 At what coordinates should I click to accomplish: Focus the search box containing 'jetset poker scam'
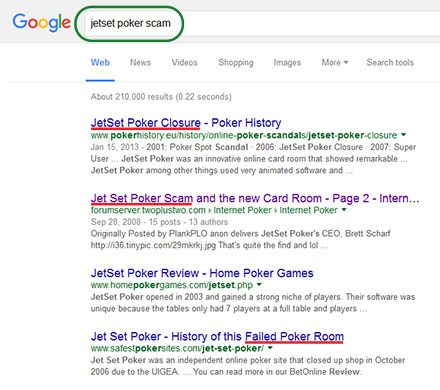coord(262,23)
